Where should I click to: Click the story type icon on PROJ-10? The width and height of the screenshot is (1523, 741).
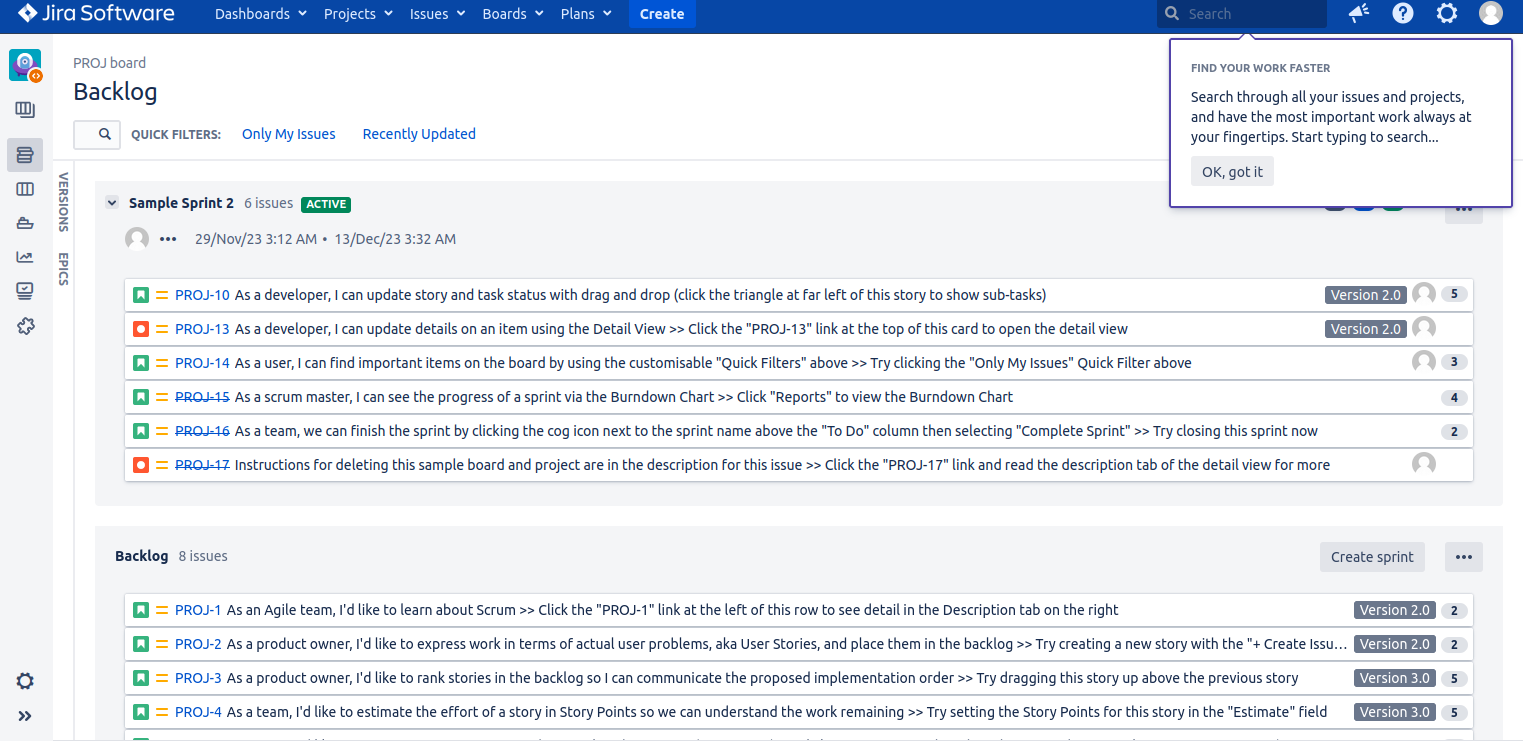click(141, 295)
